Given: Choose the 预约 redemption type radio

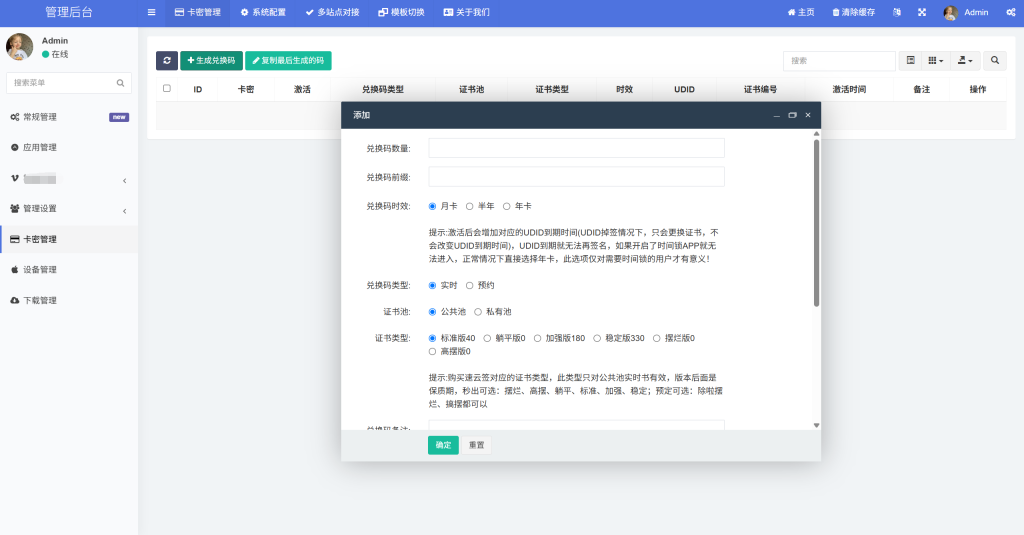Looking at the screenshot, I should (470, 285).
